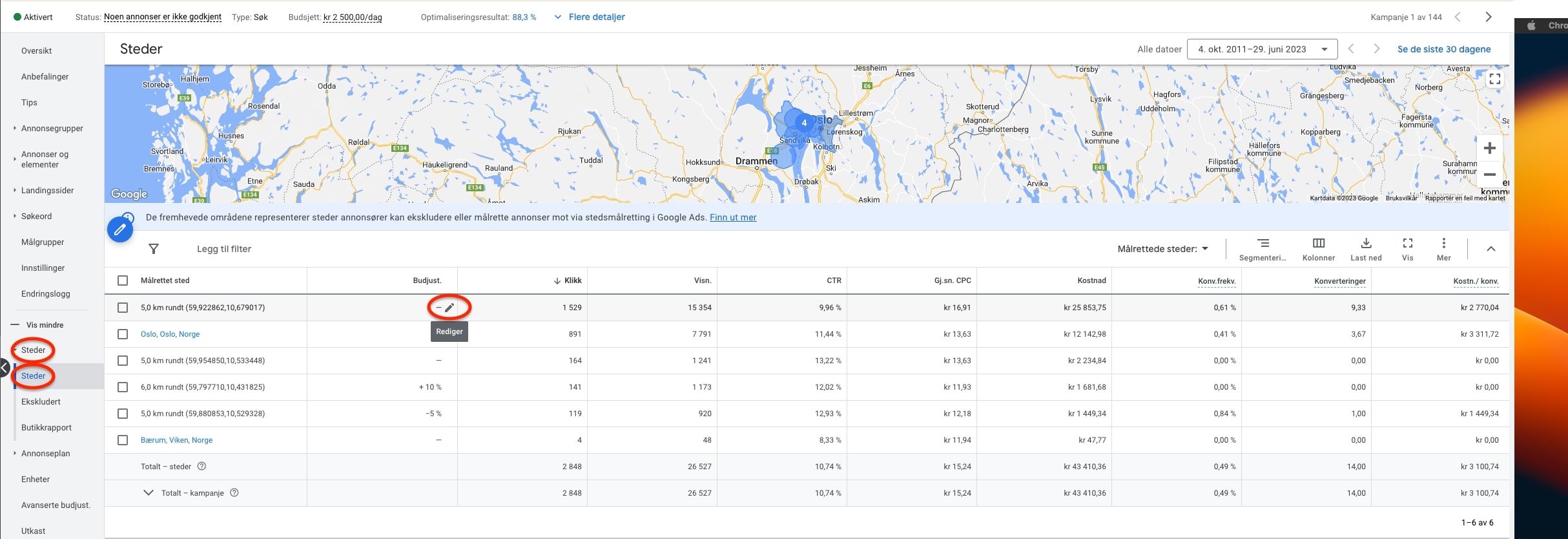Viewport: 1568px width, 539px height.
Task: Expand the Totalt – kampanje row
Action: tap(149, 492)
